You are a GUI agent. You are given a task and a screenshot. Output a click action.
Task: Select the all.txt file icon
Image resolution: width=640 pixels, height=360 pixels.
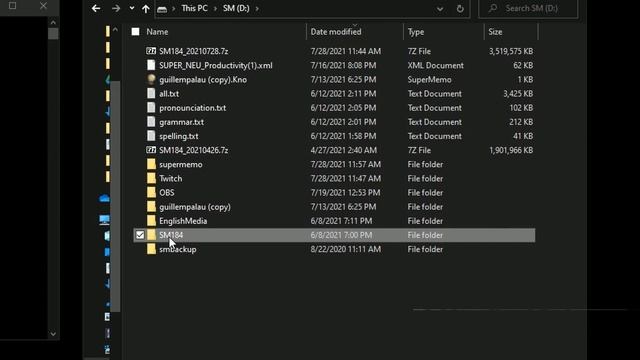(151, 93)
